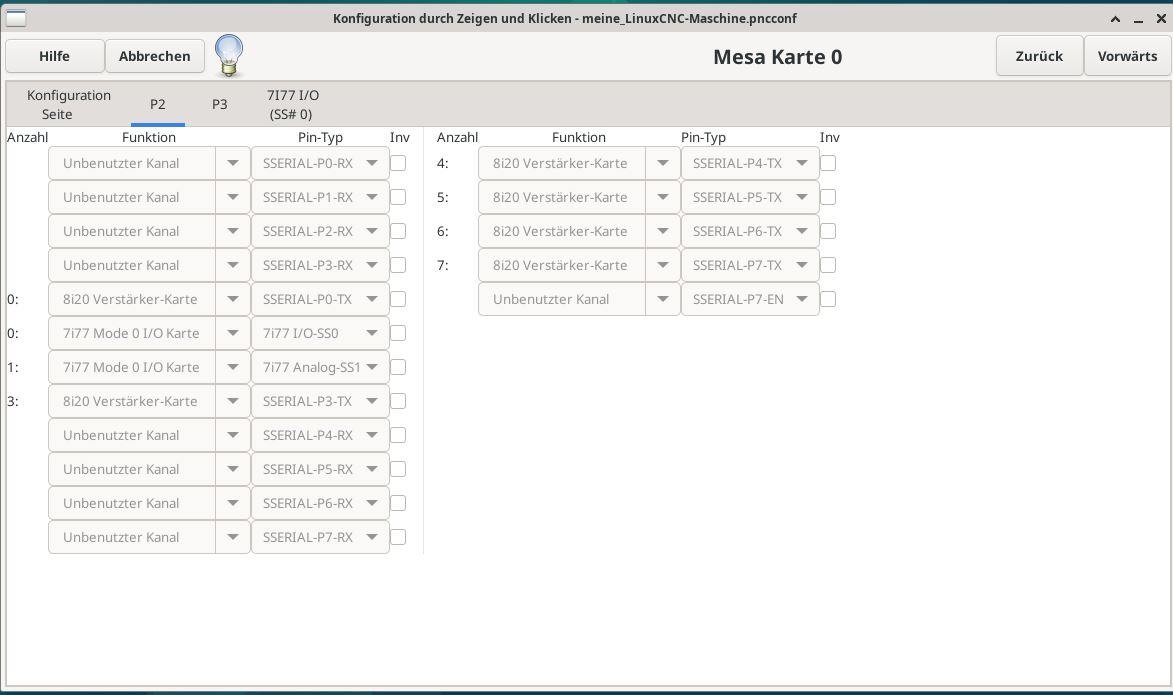The width and height of the screenshot is (1173, 695).
Task: Toggle Inv checkbox for SSERIAL-P5-RX
Action: click(x=398, y=469)
